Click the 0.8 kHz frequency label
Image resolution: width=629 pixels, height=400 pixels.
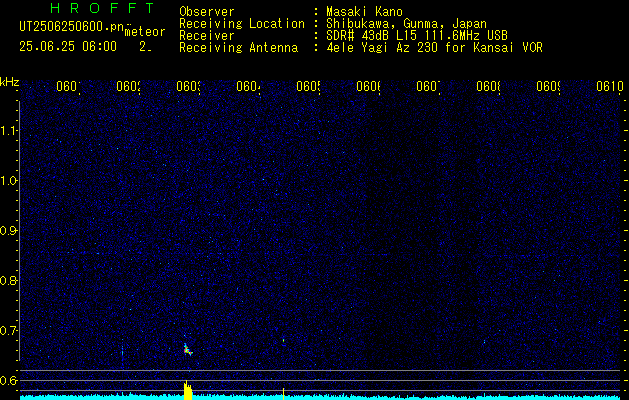(x=9, y=280)
